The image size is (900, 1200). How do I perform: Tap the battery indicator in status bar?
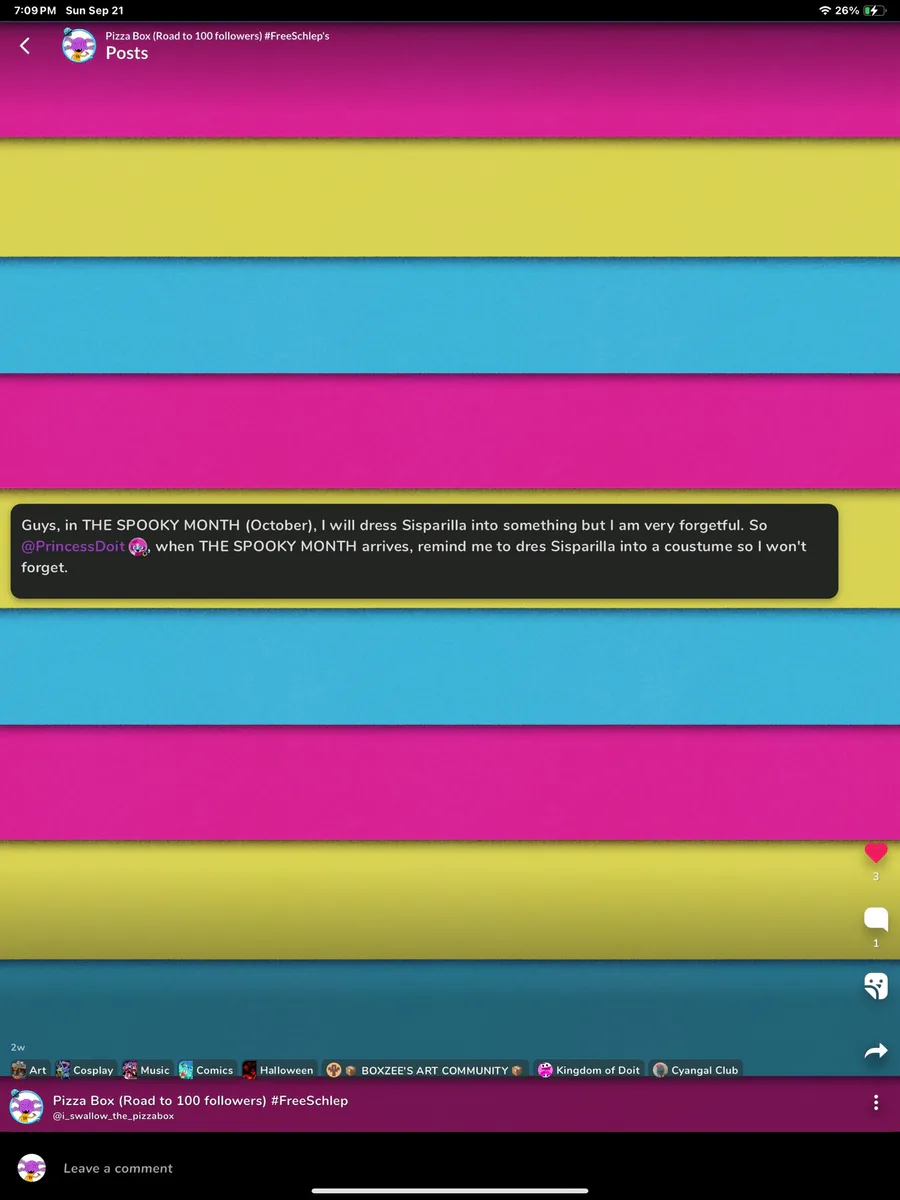[875, 10]
